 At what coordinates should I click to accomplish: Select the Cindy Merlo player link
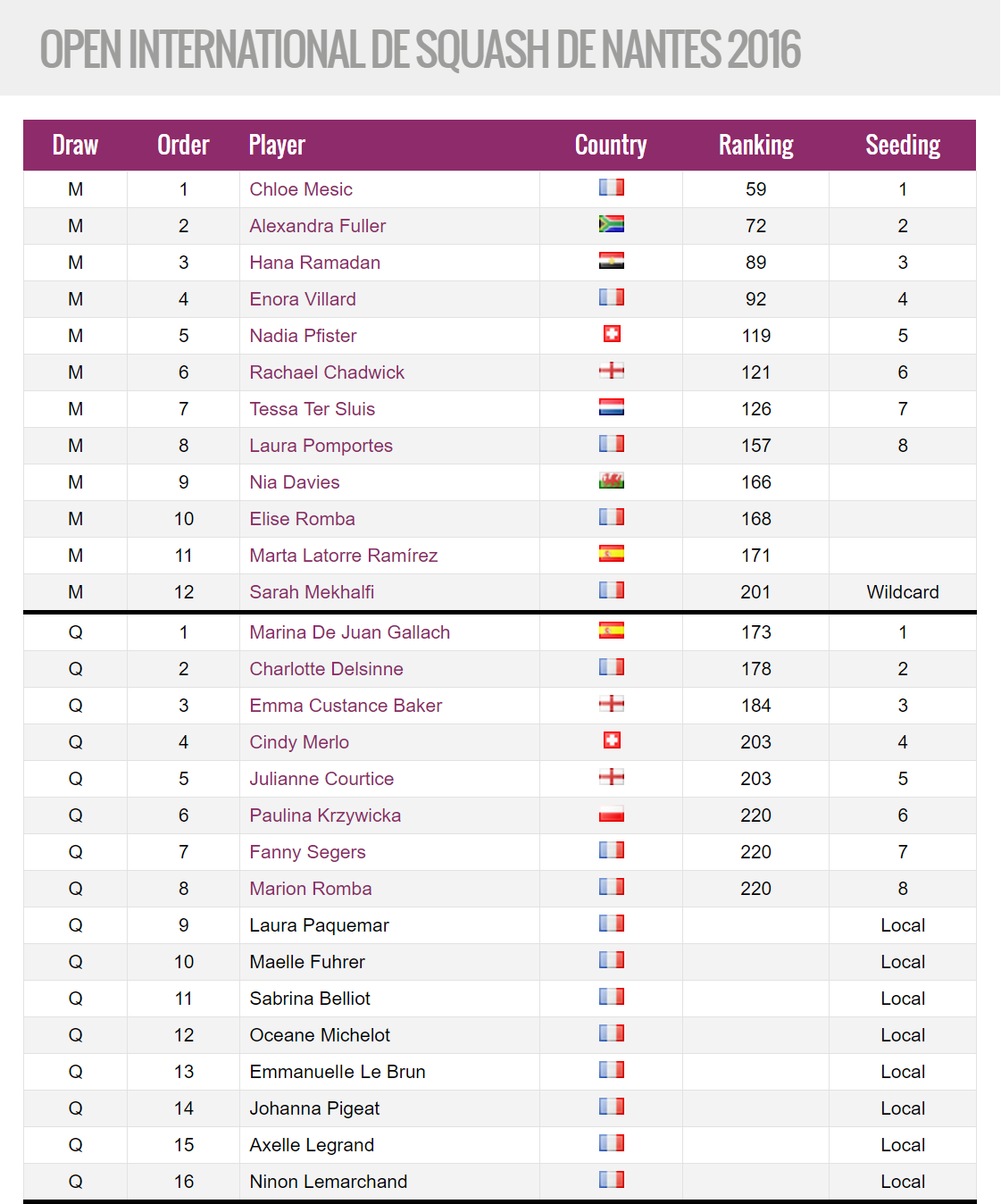click(x=299, y=742)
